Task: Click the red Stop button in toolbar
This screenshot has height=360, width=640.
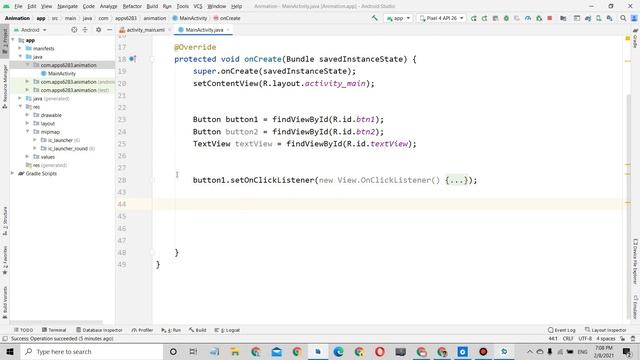Action: 550,18
